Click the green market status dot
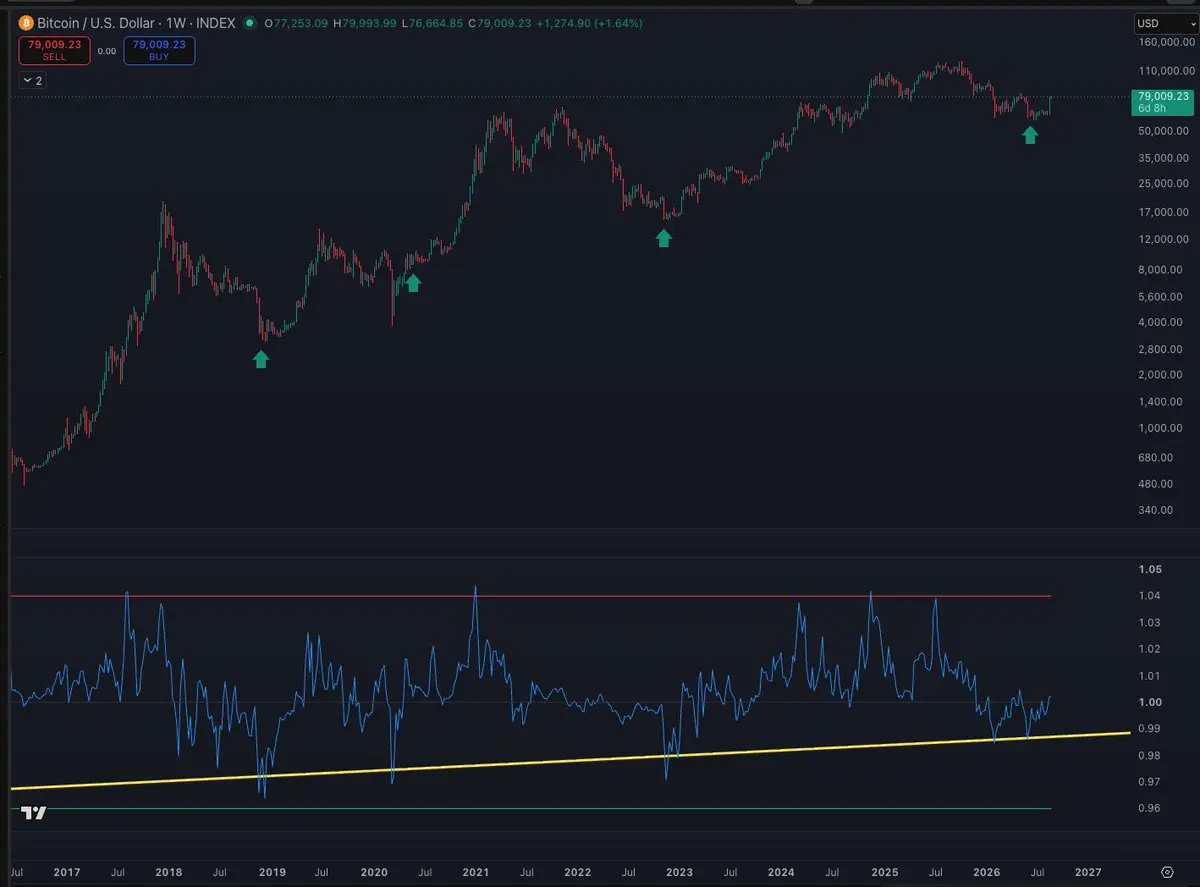1200x887 pixels. point(250,22)
